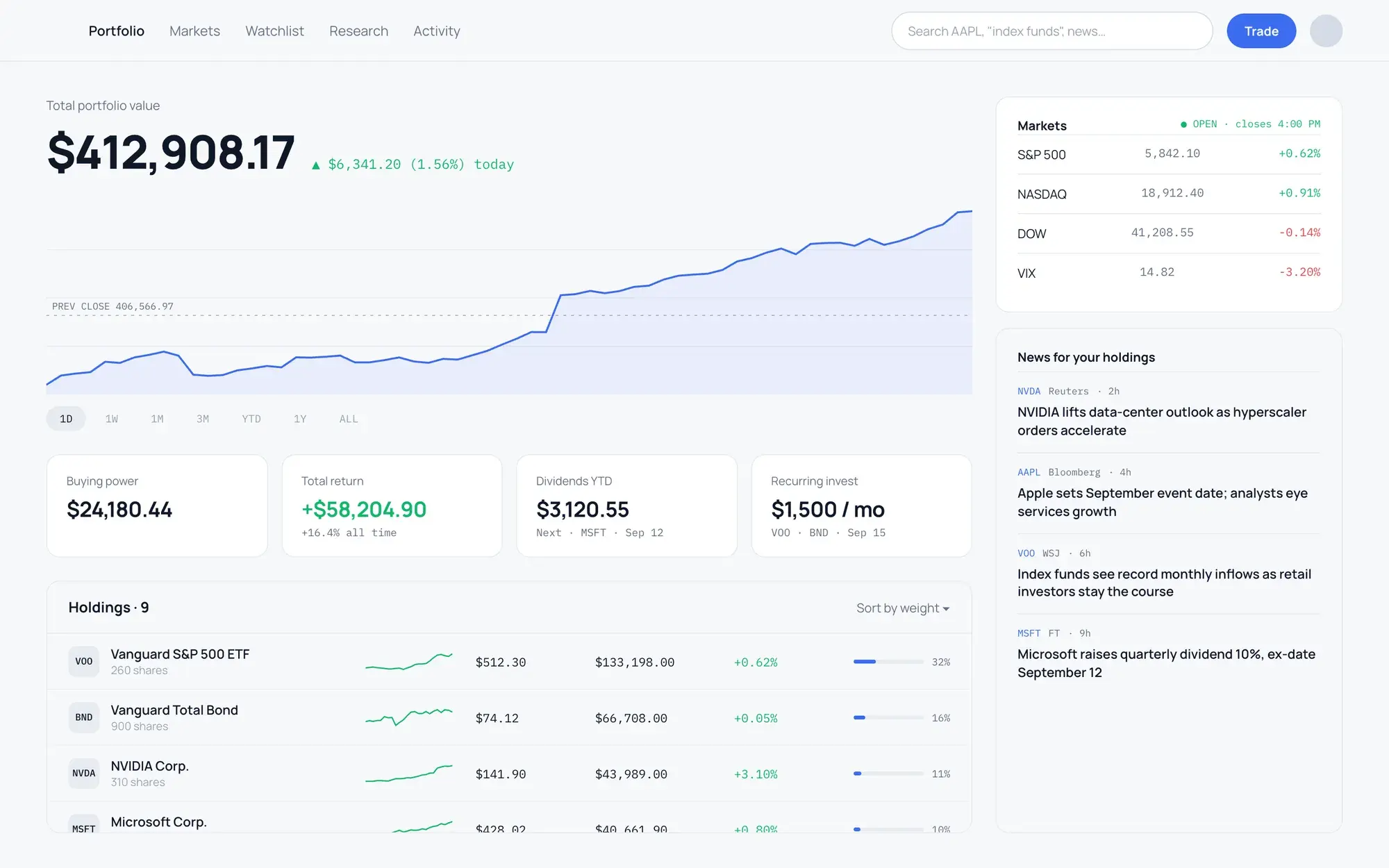
Task: Open the Total return card
Action: 392,506
